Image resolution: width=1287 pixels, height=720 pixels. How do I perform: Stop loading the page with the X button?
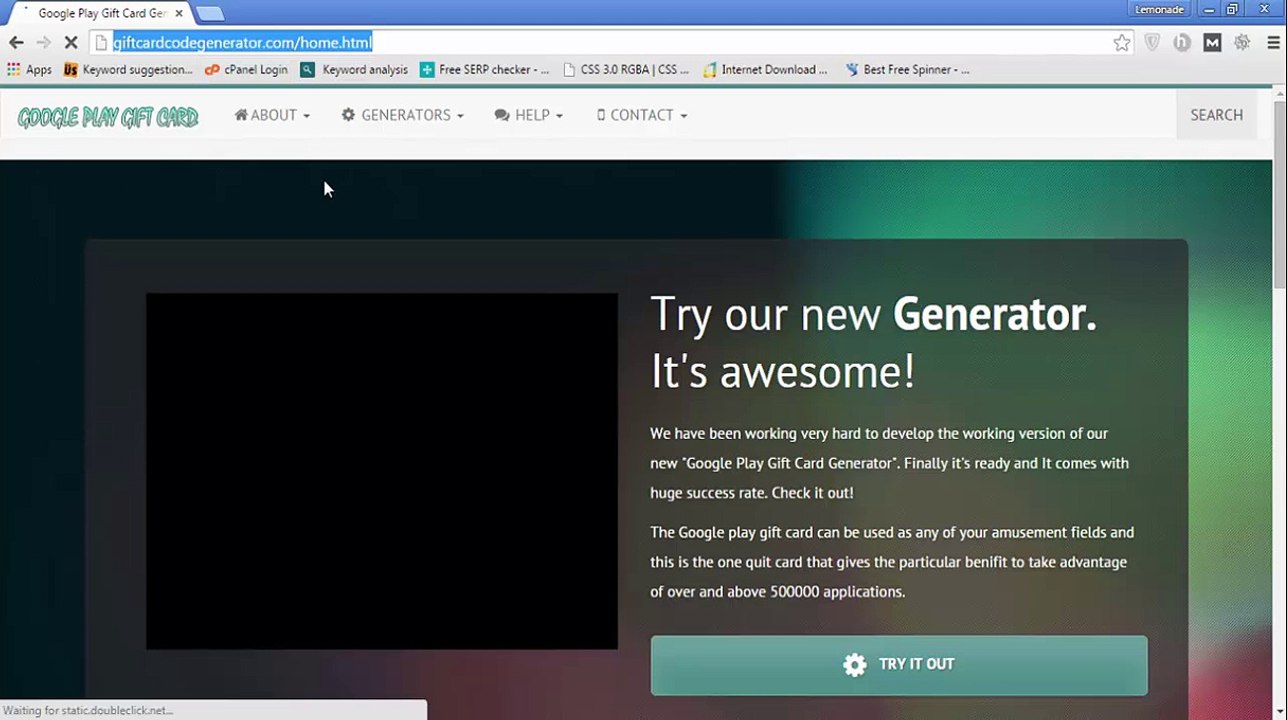click(71, 42)
